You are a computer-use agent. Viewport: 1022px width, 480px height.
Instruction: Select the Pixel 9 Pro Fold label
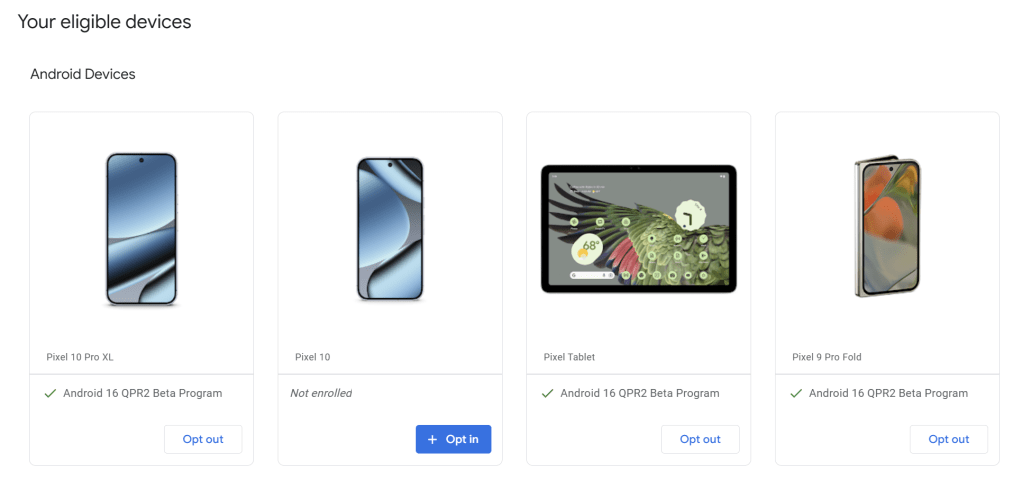coord(826,357)
